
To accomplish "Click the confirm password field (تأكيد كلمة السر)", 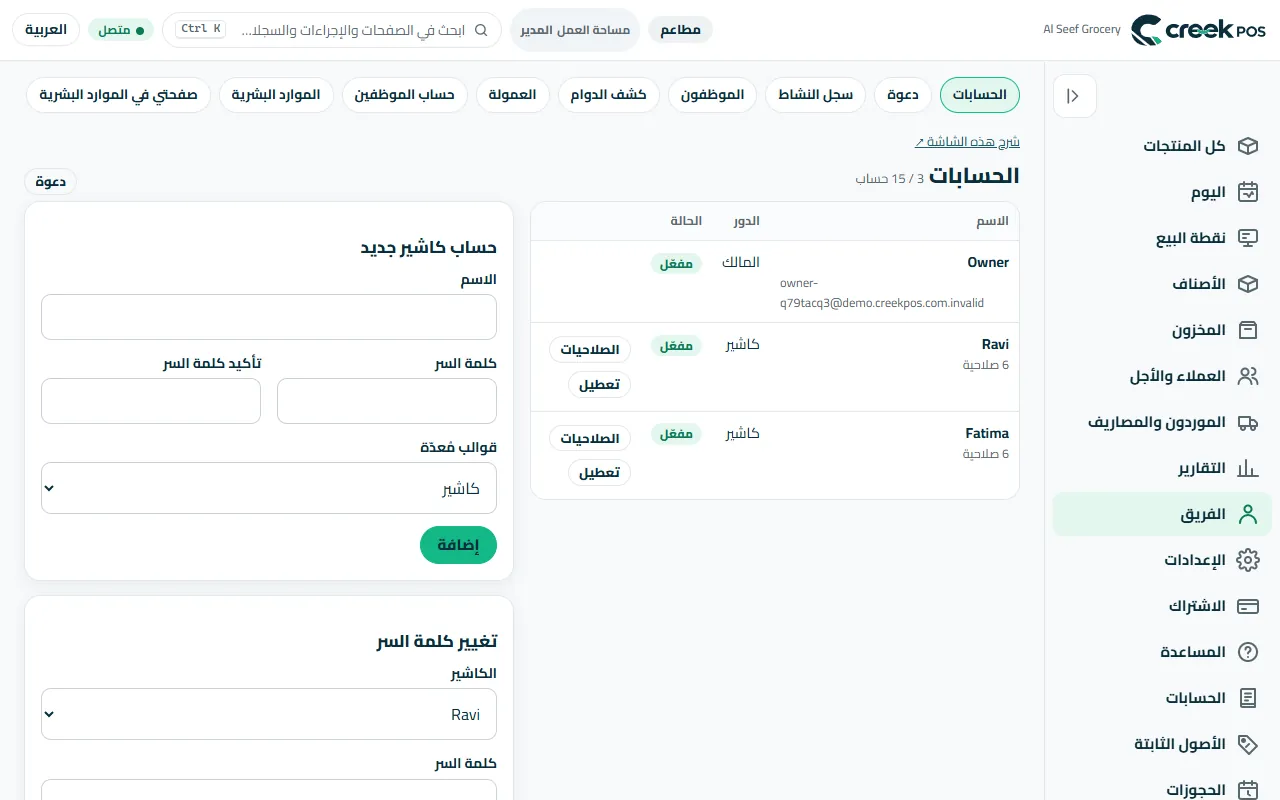I will click(x=151, y=401).
